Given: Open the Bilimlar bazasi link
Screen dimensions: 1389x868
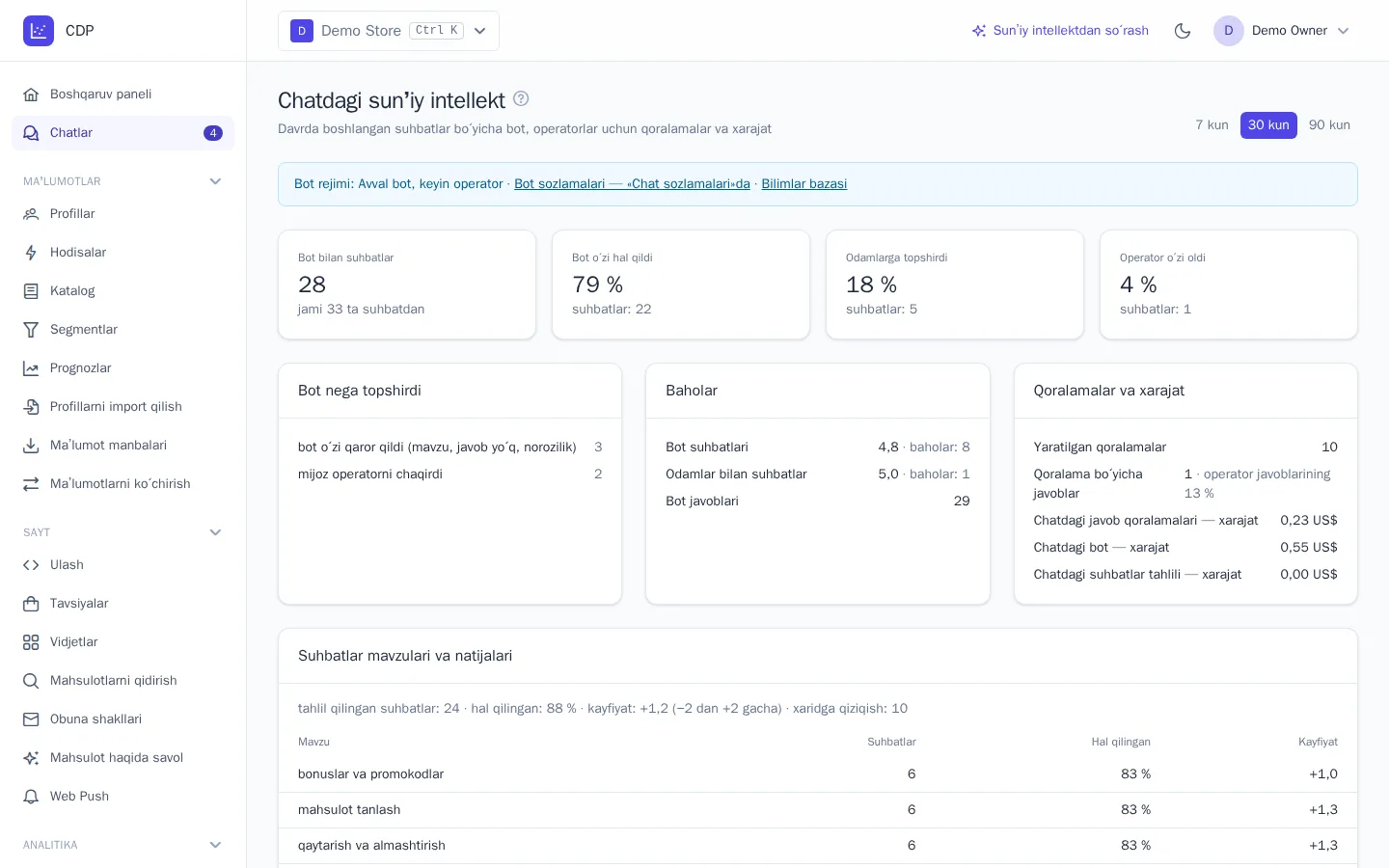Looking at the screenshot, I should (804, 184).
